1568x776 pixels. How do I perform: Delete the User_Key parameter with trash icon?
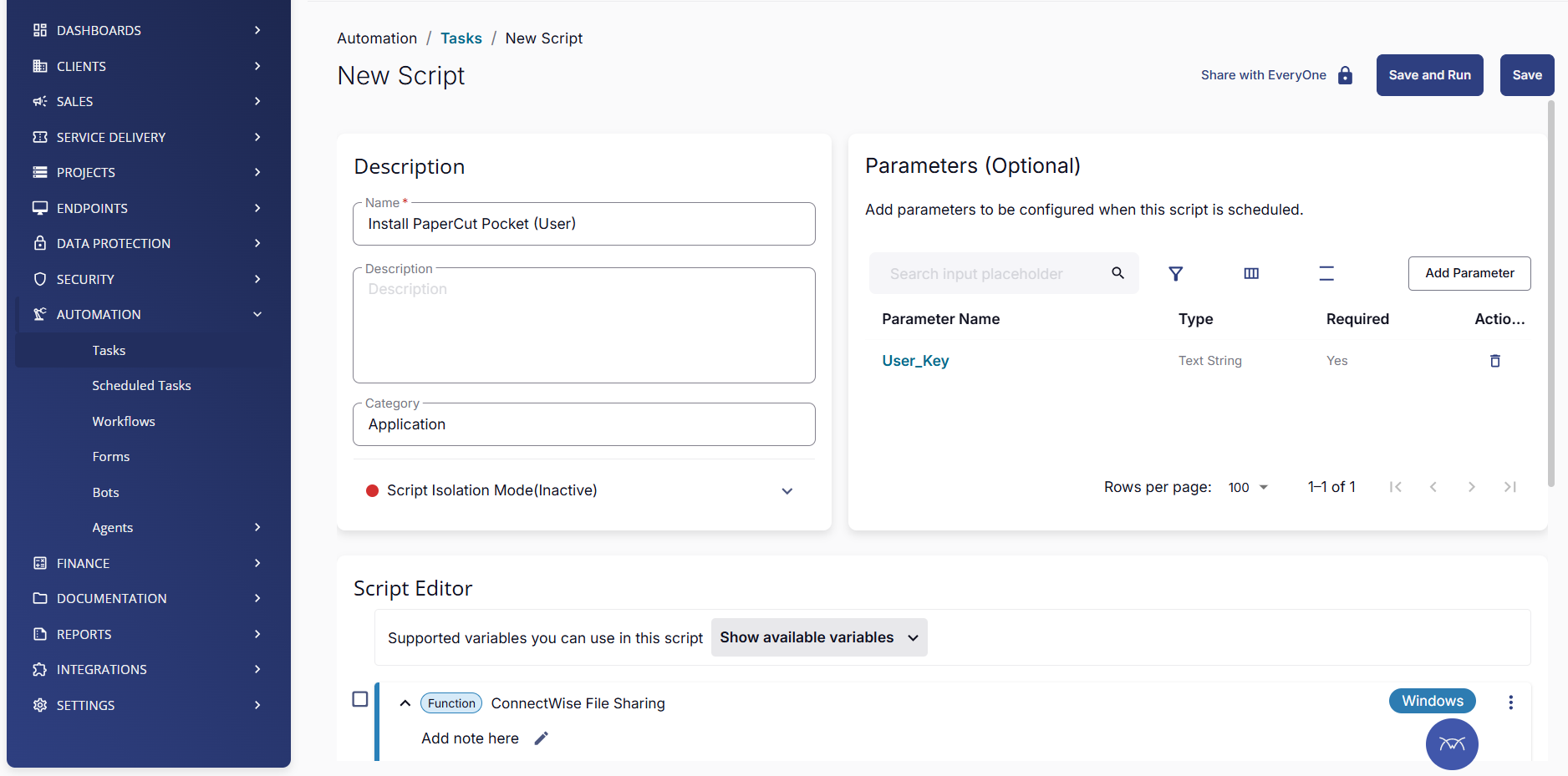coord(1495,361)
